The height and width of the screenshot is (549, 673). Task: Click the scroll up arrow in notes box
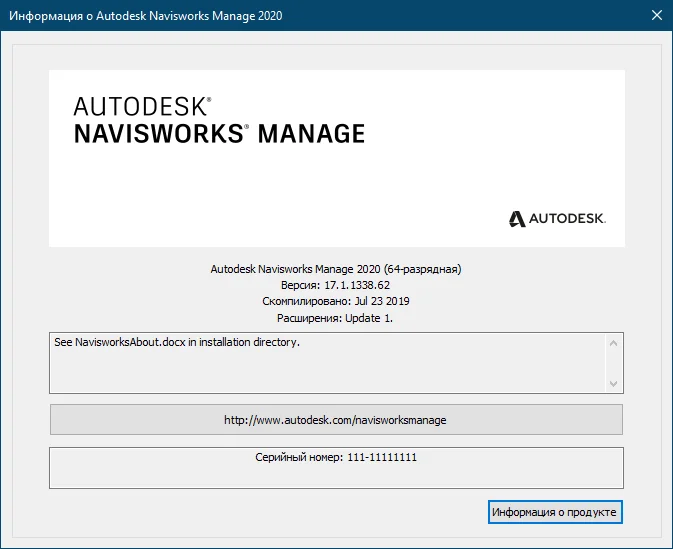tap(614, 343)
